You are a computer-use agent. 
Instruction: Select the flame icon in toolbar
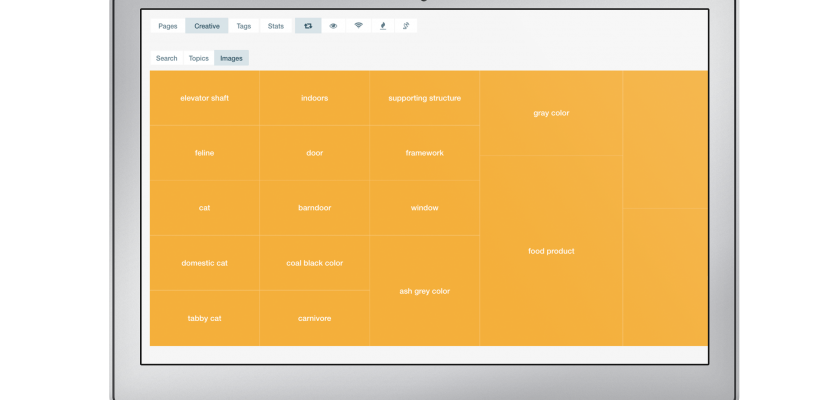pos(382,26)
